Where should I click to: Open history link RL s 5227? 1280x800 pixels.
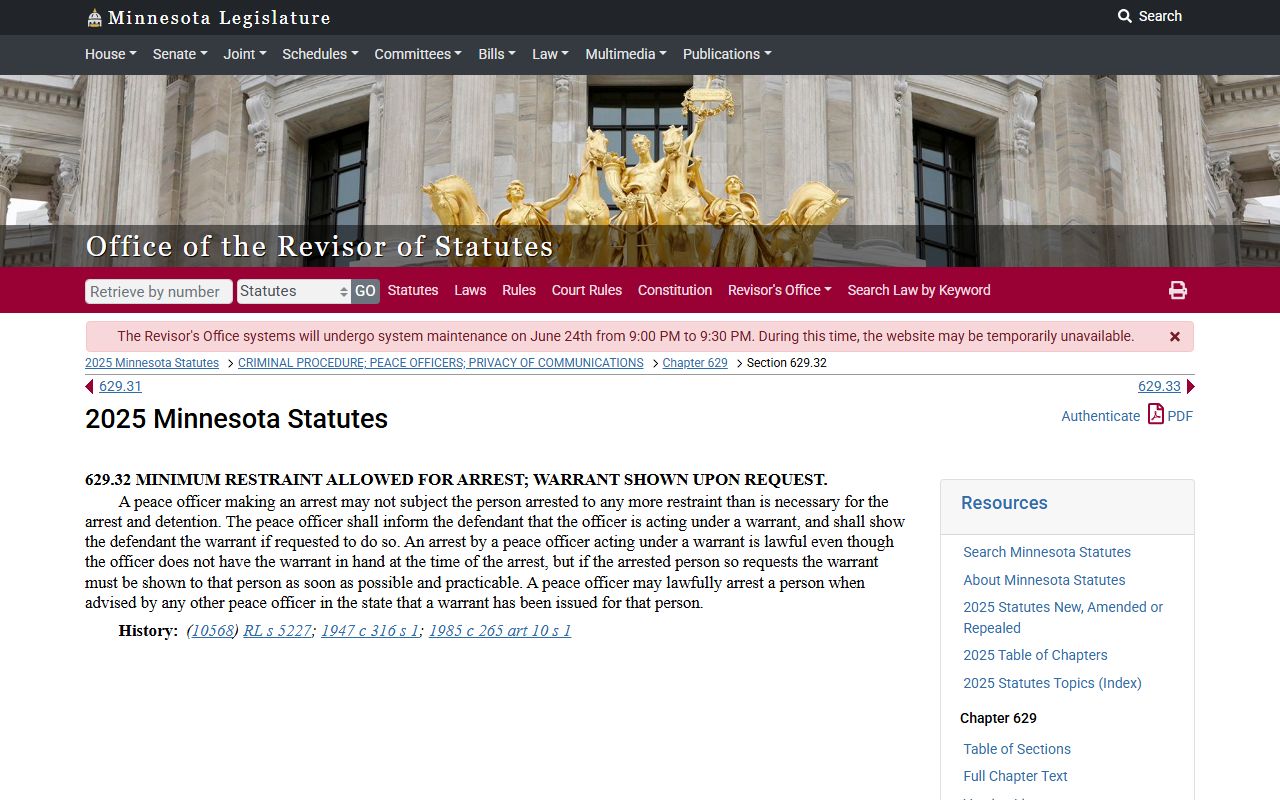pyautogui.click(x=277, y=630)
